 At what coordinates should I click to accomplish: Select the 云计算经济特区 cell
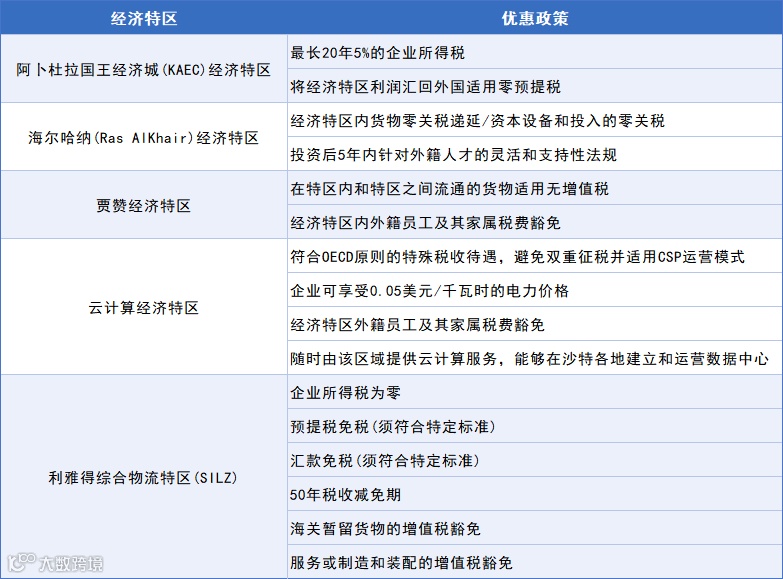[144, 307]
